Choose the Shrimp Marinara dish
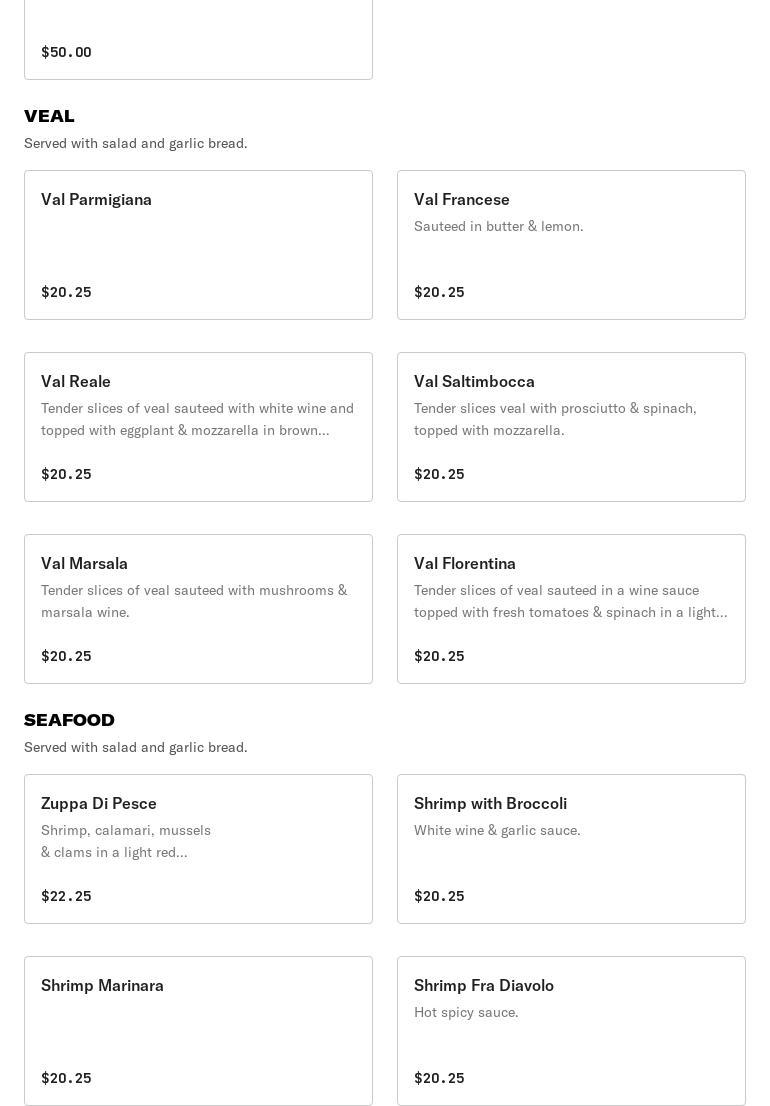770x1106 pixels. [x=198, y=1031]
